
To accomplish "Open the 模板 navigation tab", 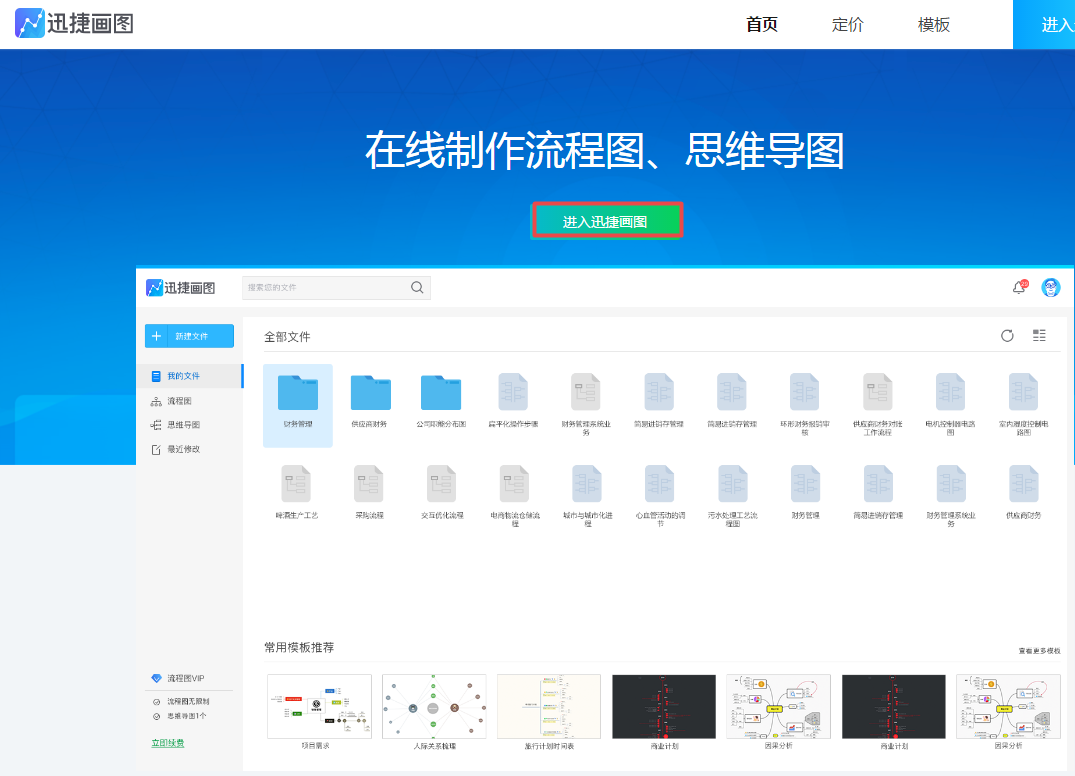I will click(x=934, y=25).
